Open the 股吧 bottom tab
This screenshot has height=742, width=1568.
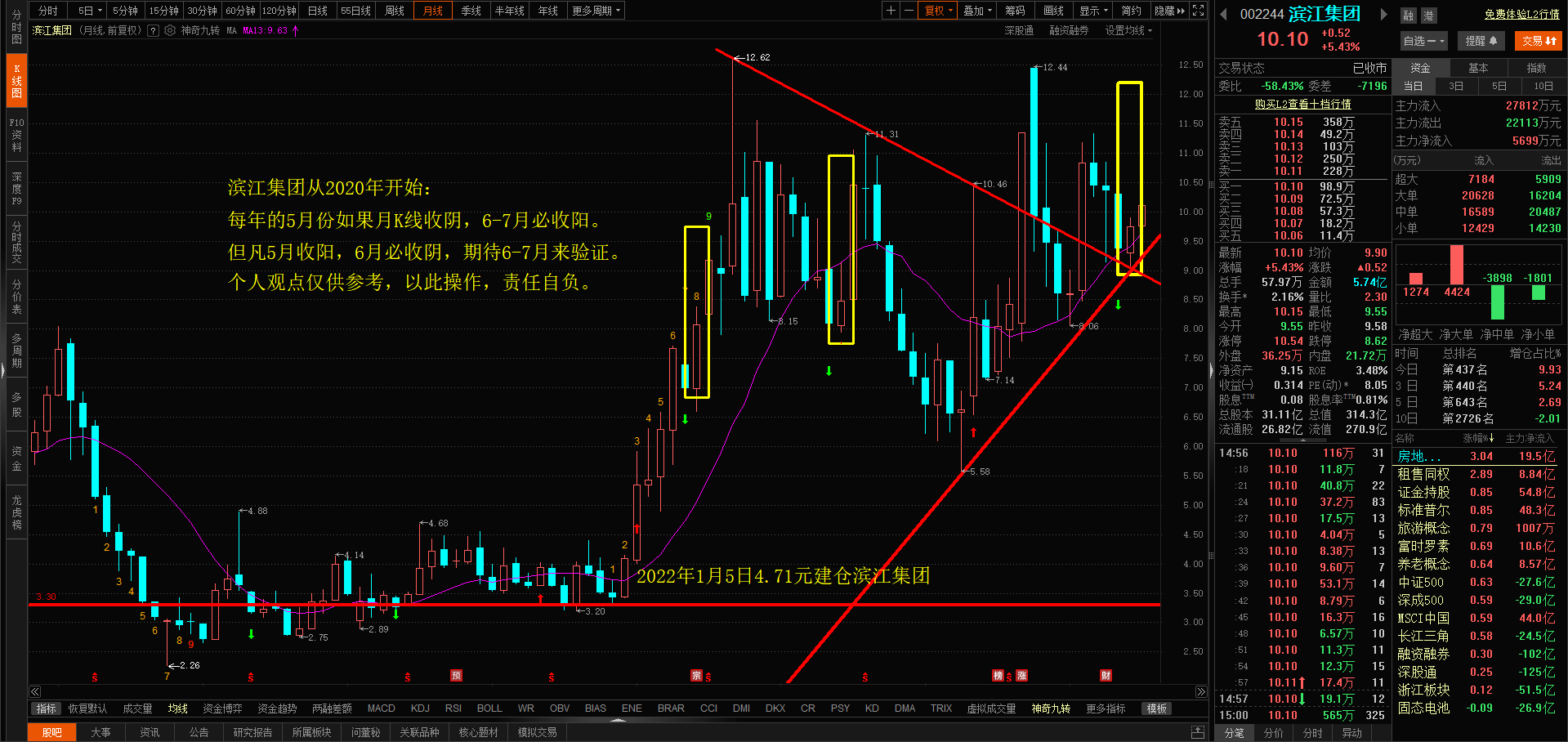pyautogui.click(x=51, y=732)
